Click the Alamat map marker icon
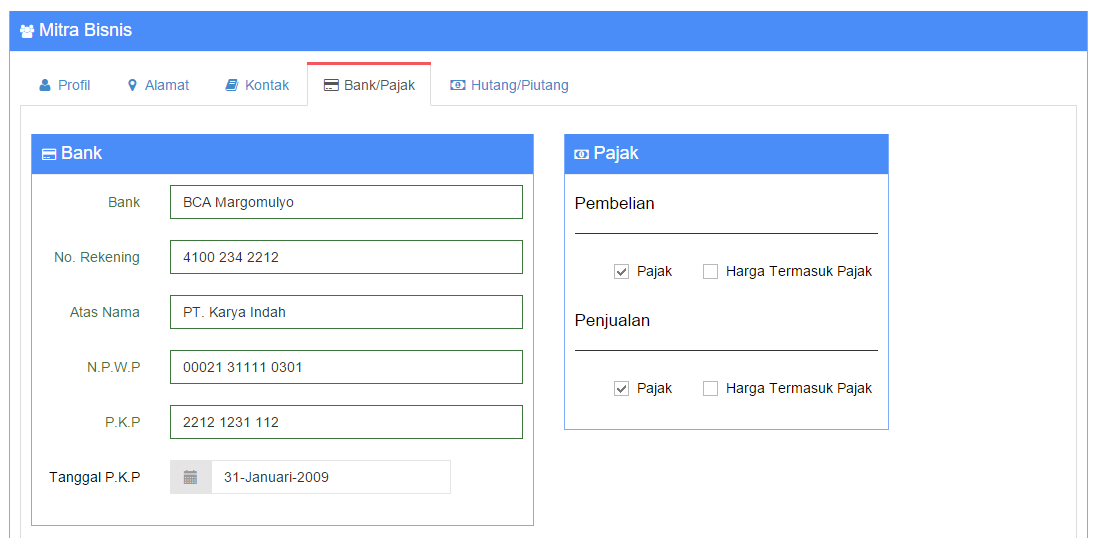This screenshot has height=538, width=1099. (132, 85)
